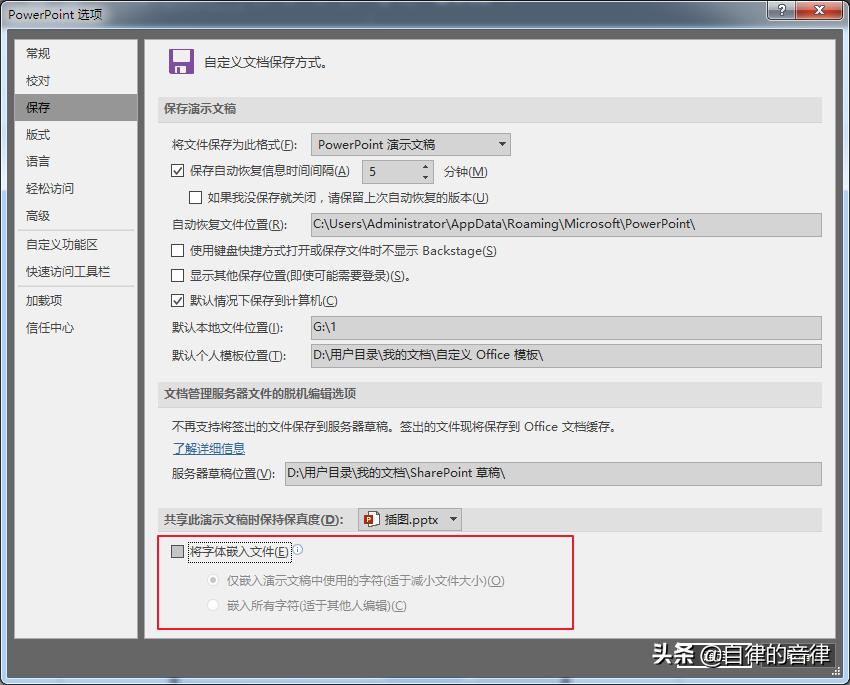Open the 高级 options category
Screen dimensions: 850x685
[76, 216]
